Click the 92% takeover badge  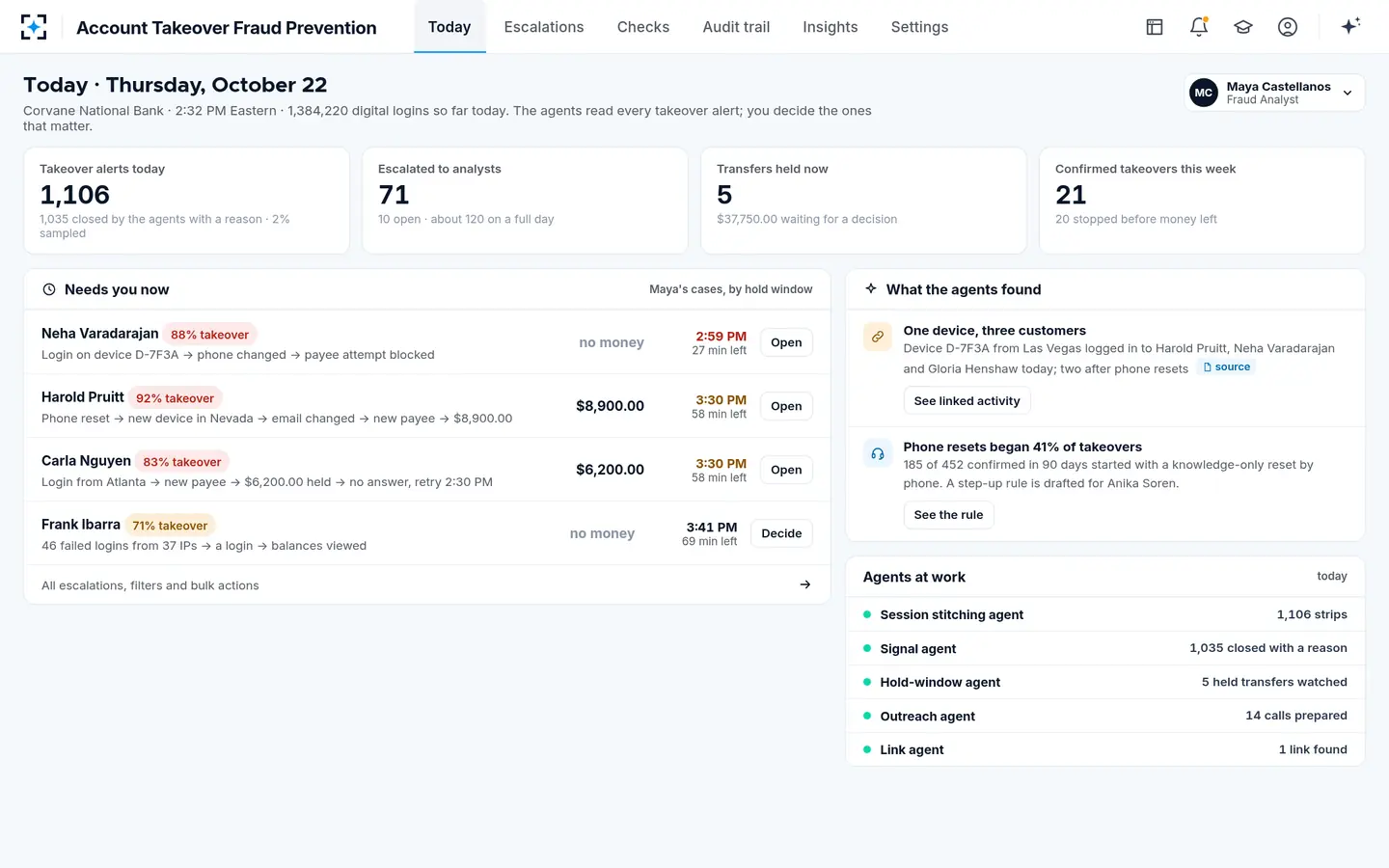tap(175, 398)
